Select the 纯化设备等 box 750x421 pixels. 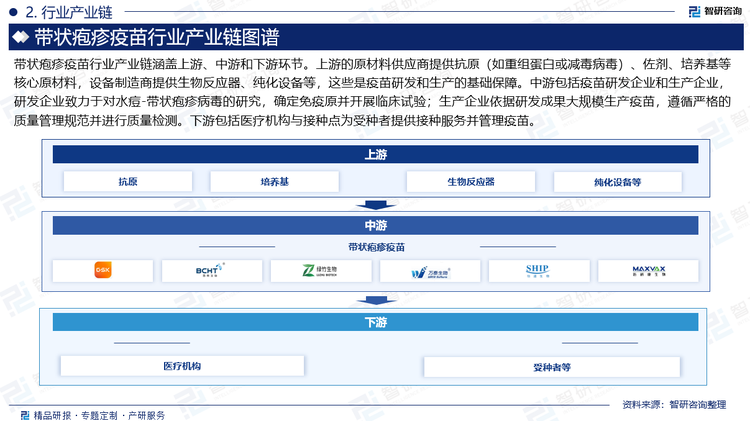(618, 182)
